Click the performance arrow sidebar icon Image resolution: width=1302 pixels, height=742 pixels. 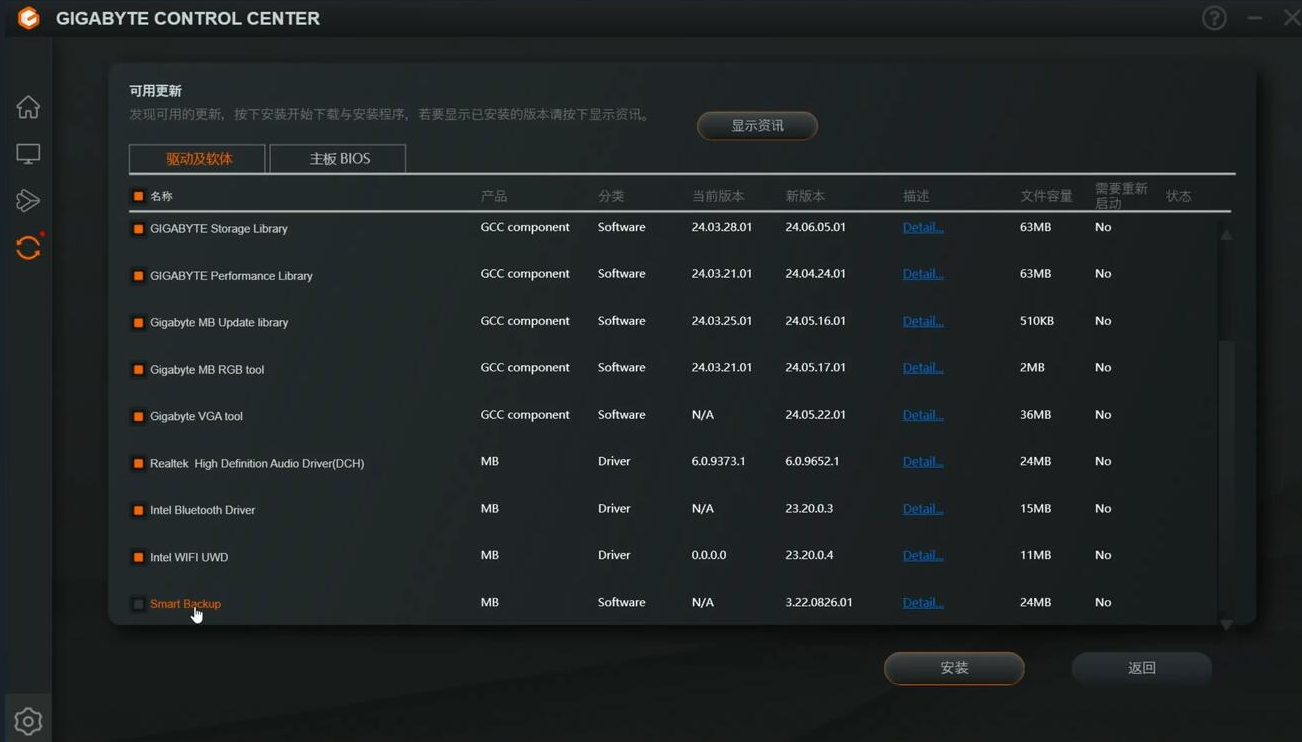coord(28,201)
